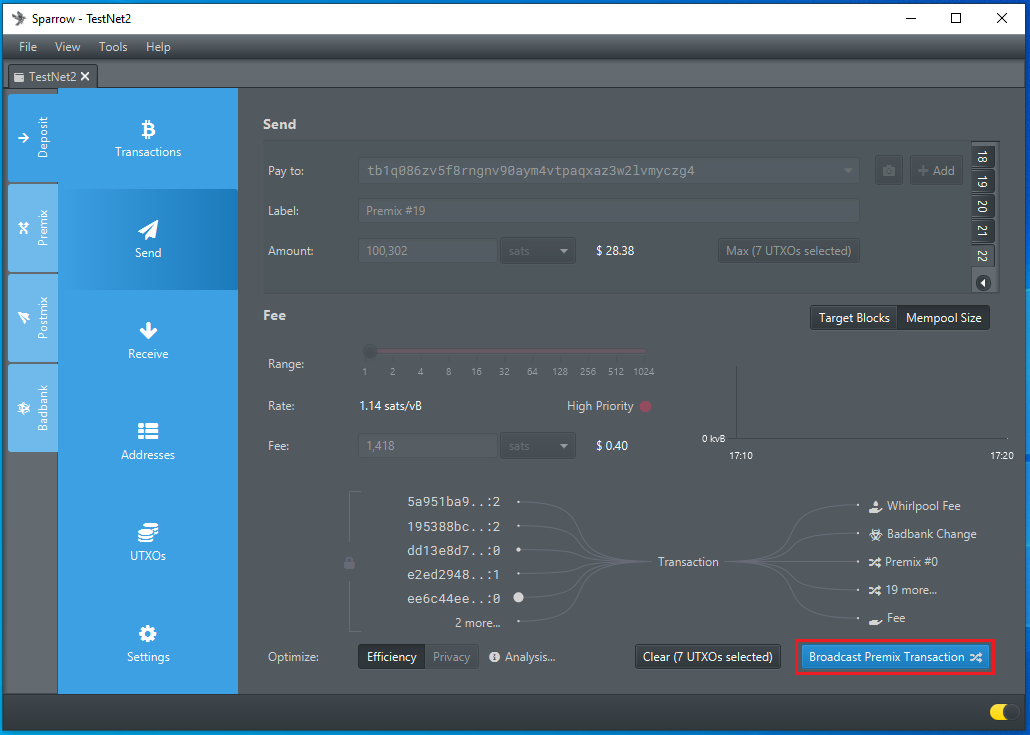Click Broadcast Premix Transaction button
The image size is (1030, 735).
(895, 657)
